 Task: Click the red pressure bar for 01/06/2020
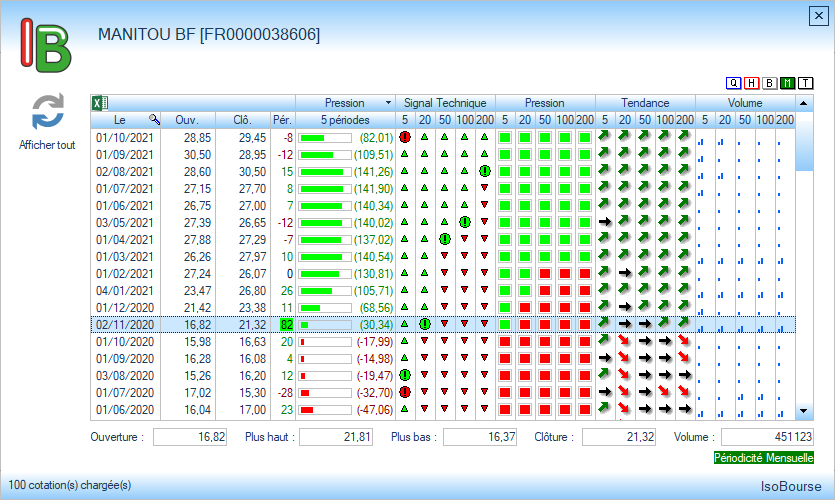point(325,410)
